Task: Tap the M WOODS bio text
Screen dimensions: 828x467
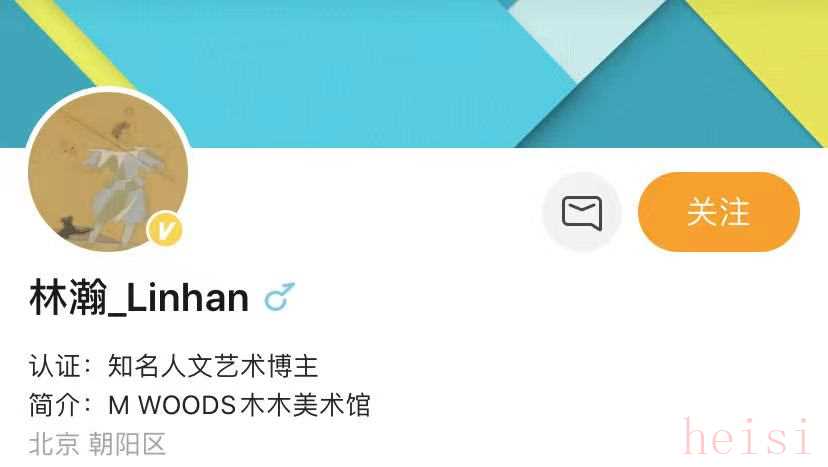Action: point(172,405)
